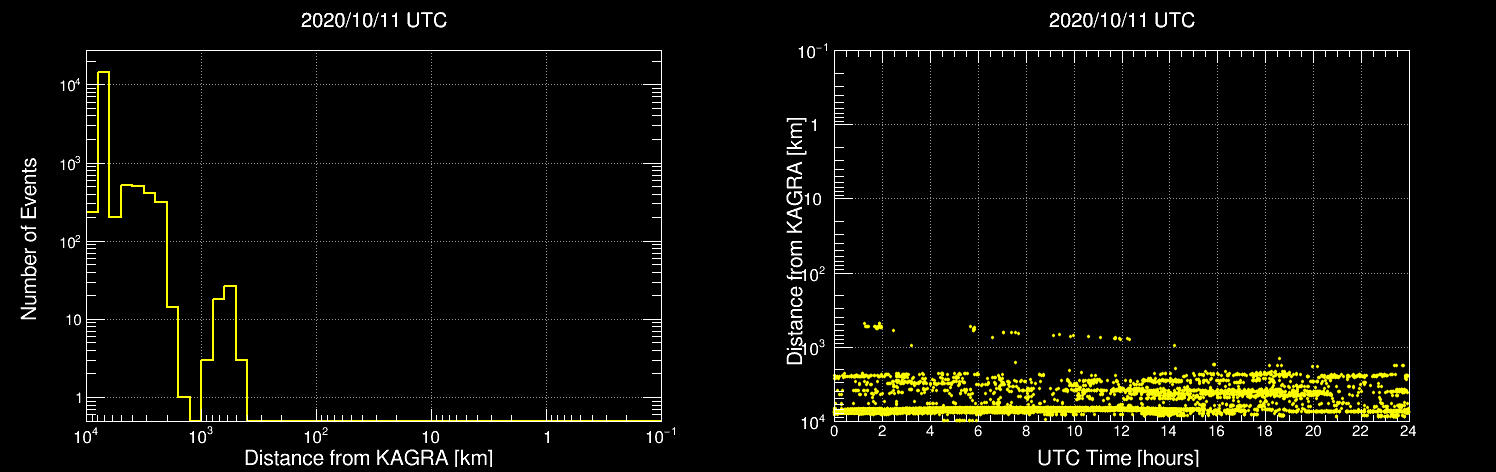Click the 12 hour tick on UTC Time axis
Image resolution: width=1496 pixels, height=472 pixels.
click(x=1121, y=431)
